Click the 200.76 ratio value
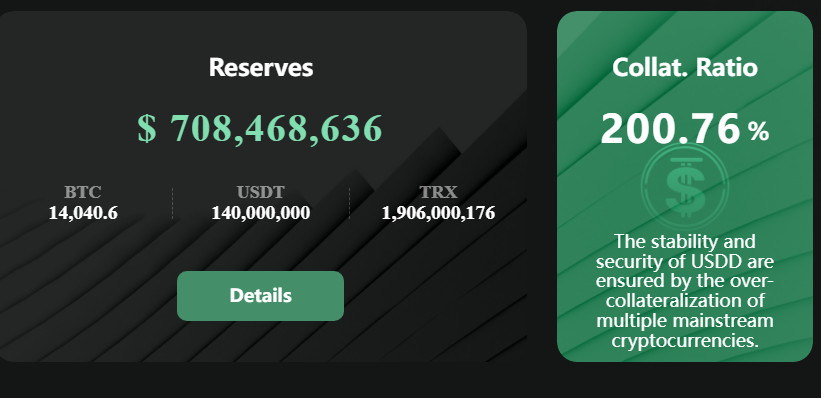The image size is (821, 398). pyautogui.click(x=670, y=129)
